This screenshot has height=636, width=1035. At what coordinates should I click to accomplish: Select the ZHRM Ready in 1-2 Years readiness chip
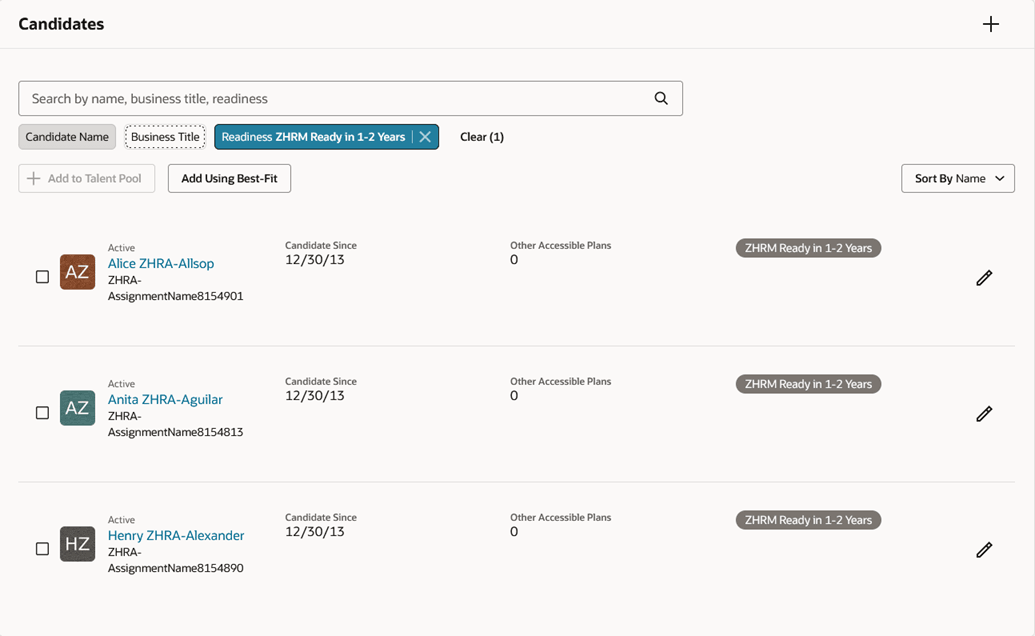click(x=318, y=136)
